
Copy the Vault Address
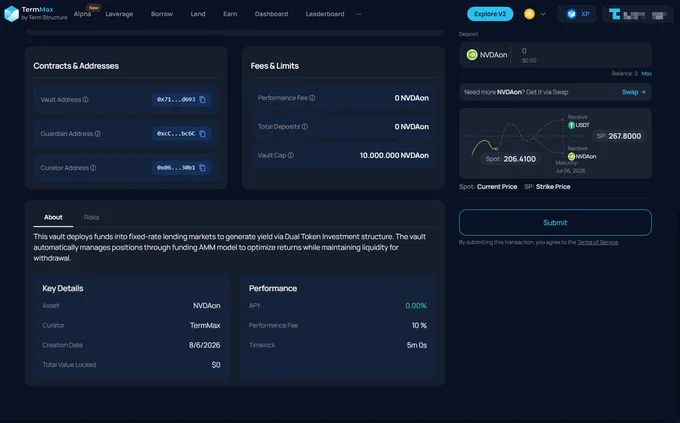click(203, 100)
